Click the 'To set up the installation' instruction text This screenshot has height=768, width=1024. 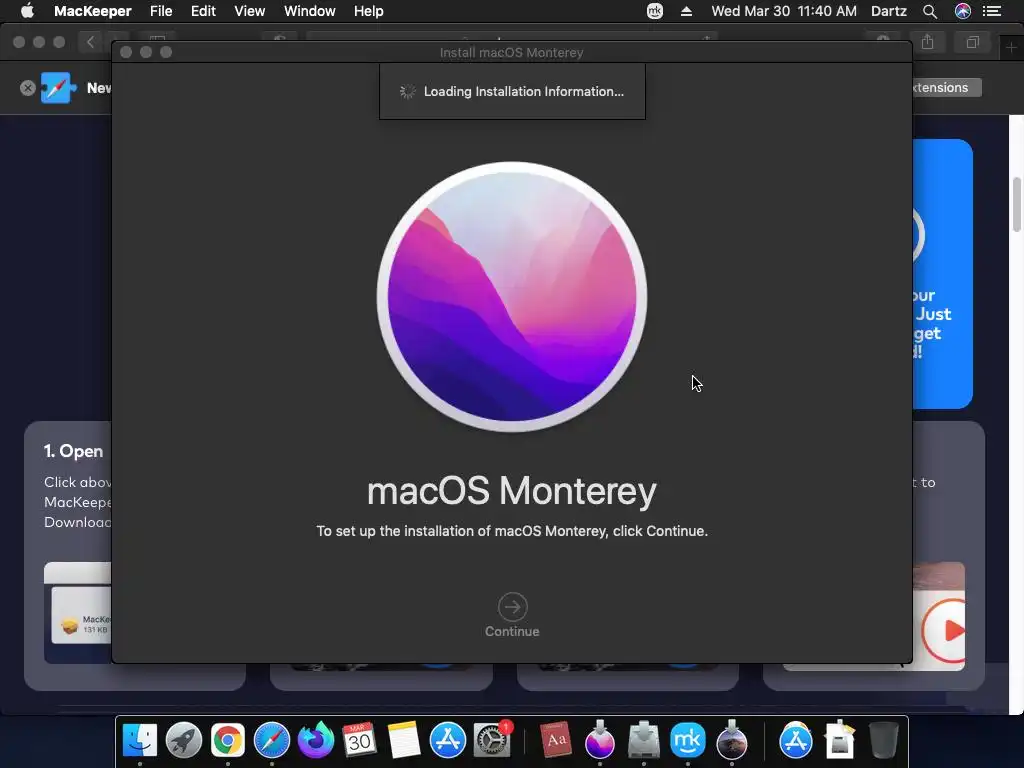(x=512, y=531)
